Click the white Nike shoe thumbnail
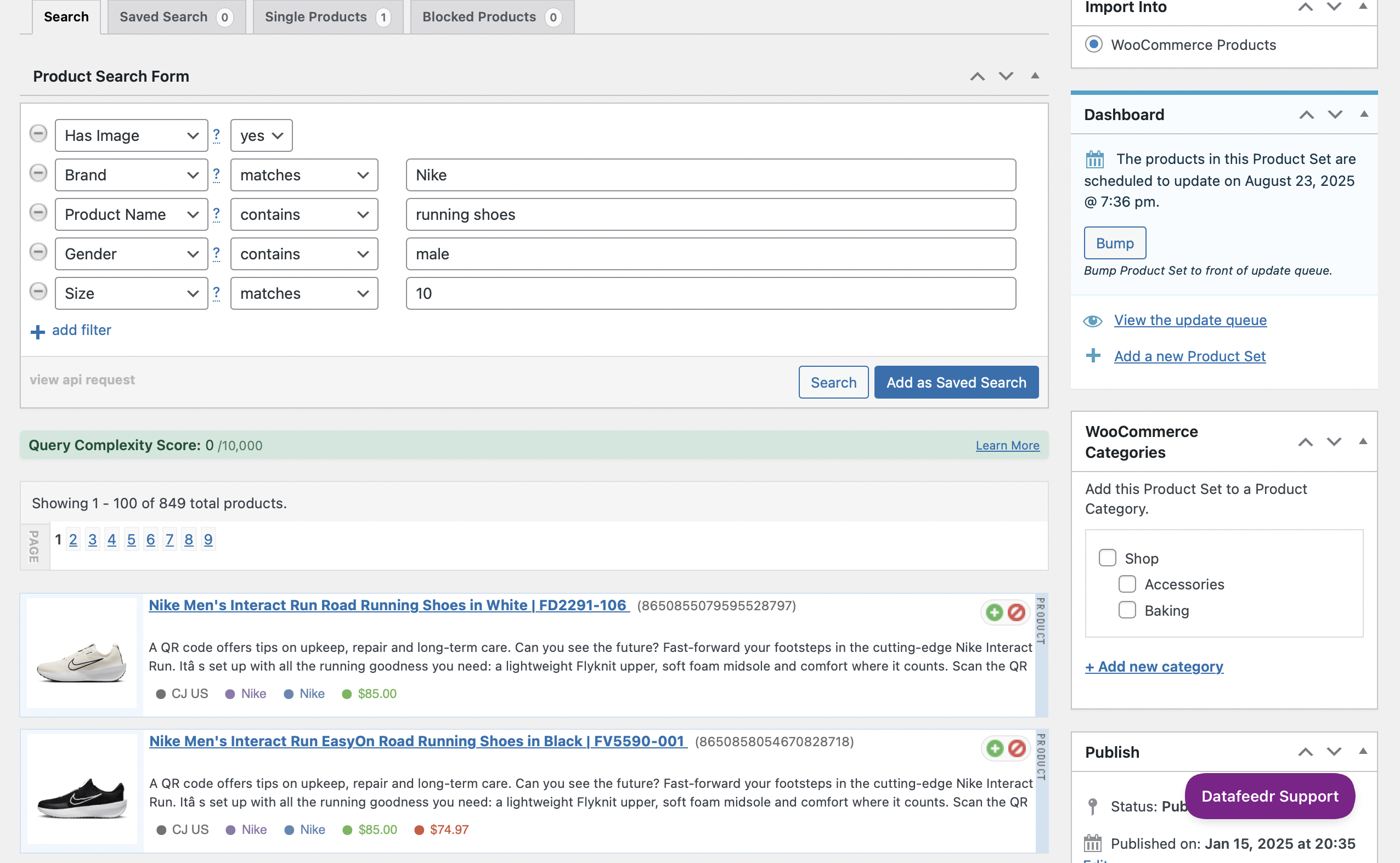The image size is (1400, 863). [x=82, y=654]
